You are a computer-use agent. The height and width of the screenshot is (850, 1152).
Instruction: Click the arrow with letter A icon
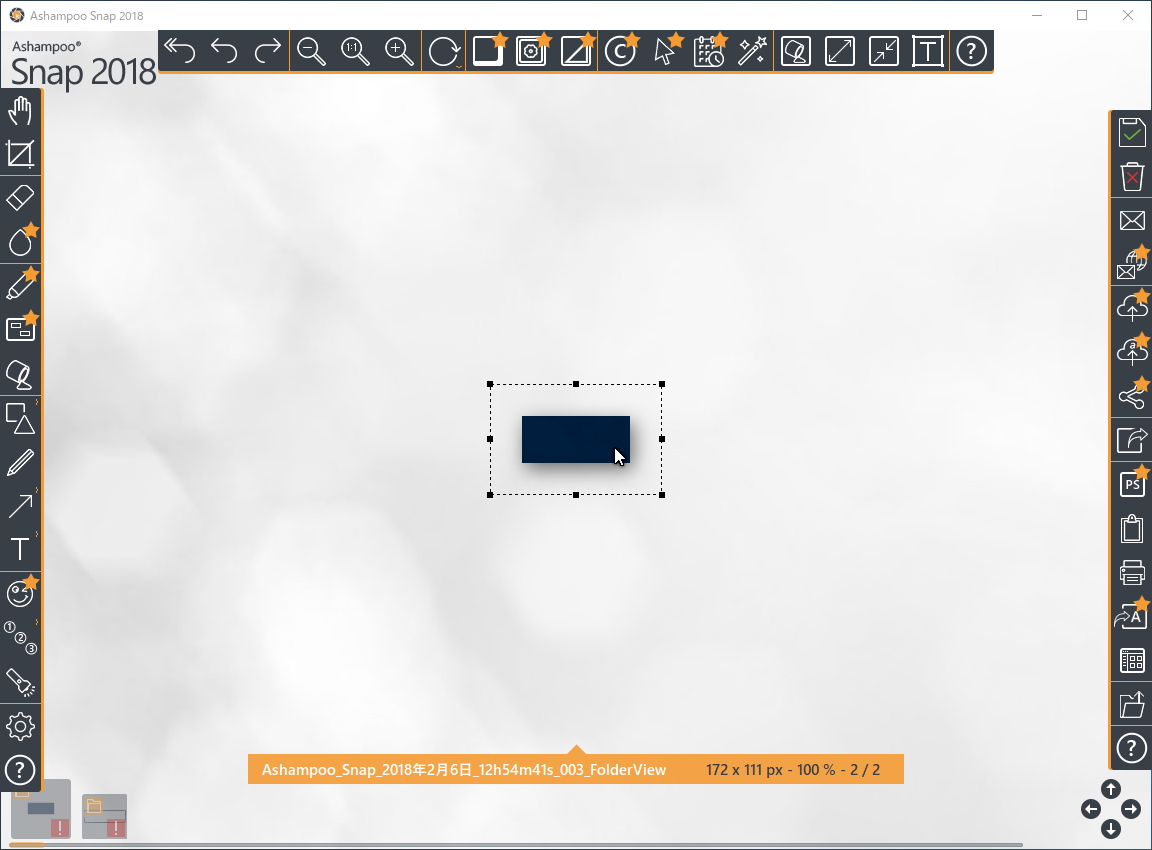click(x=1132, y=616)
